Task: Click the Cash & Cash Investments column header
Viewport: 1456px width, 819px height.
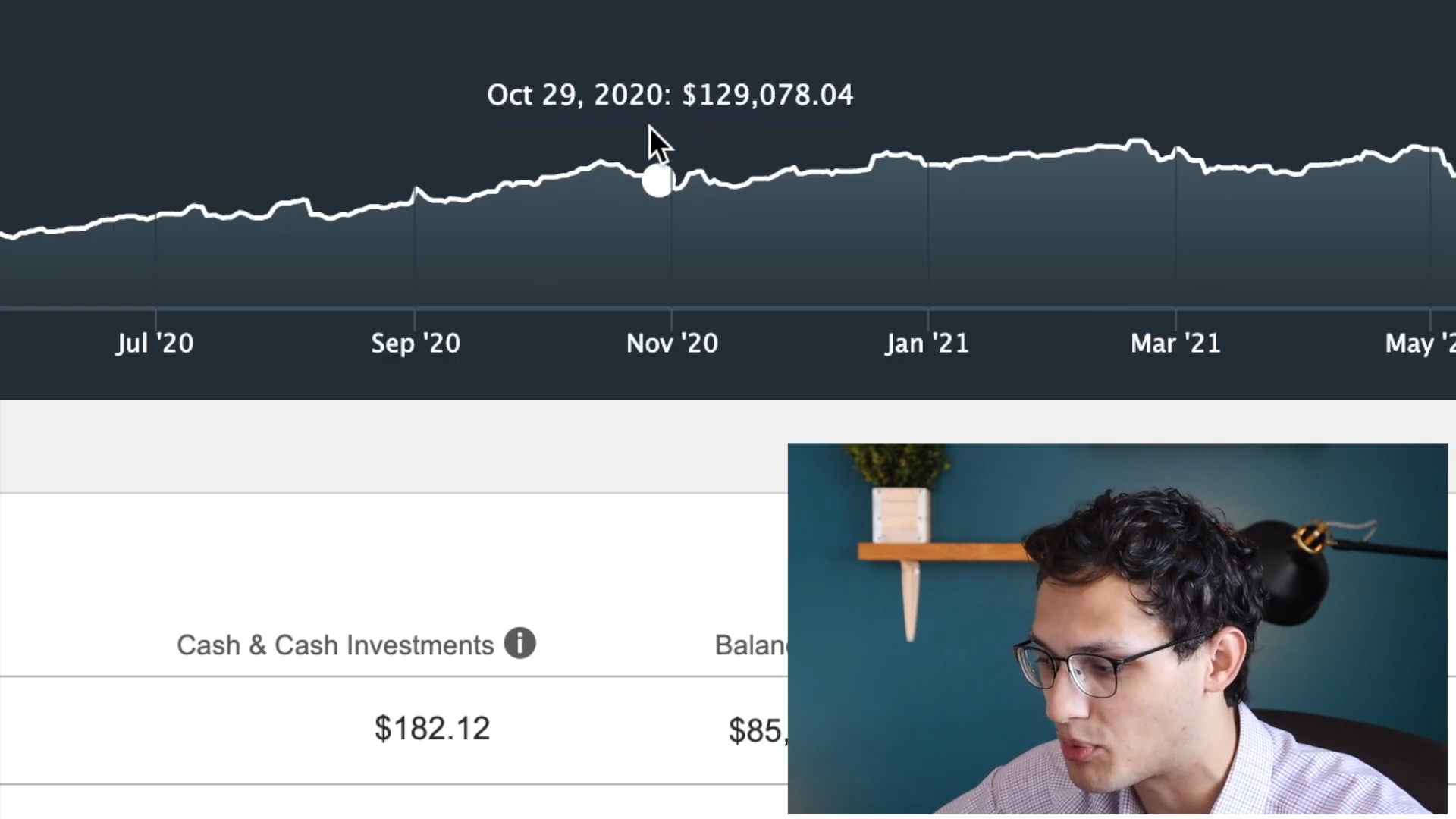Action: (335, 645)
